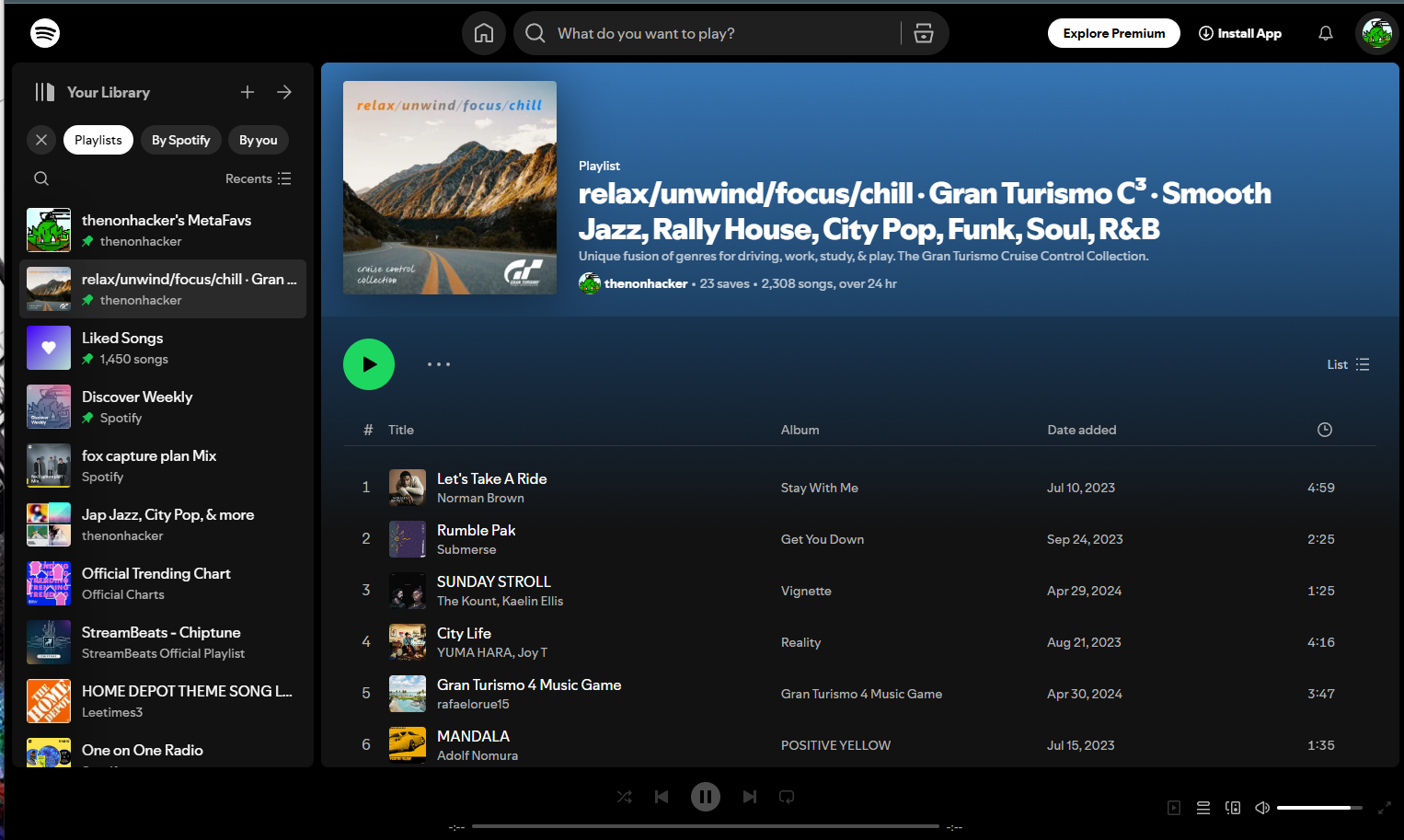Open Jap Jazz, City Pop, & more playlist
This screenshot has height=840, width=1404.
(x=163, y=524)
